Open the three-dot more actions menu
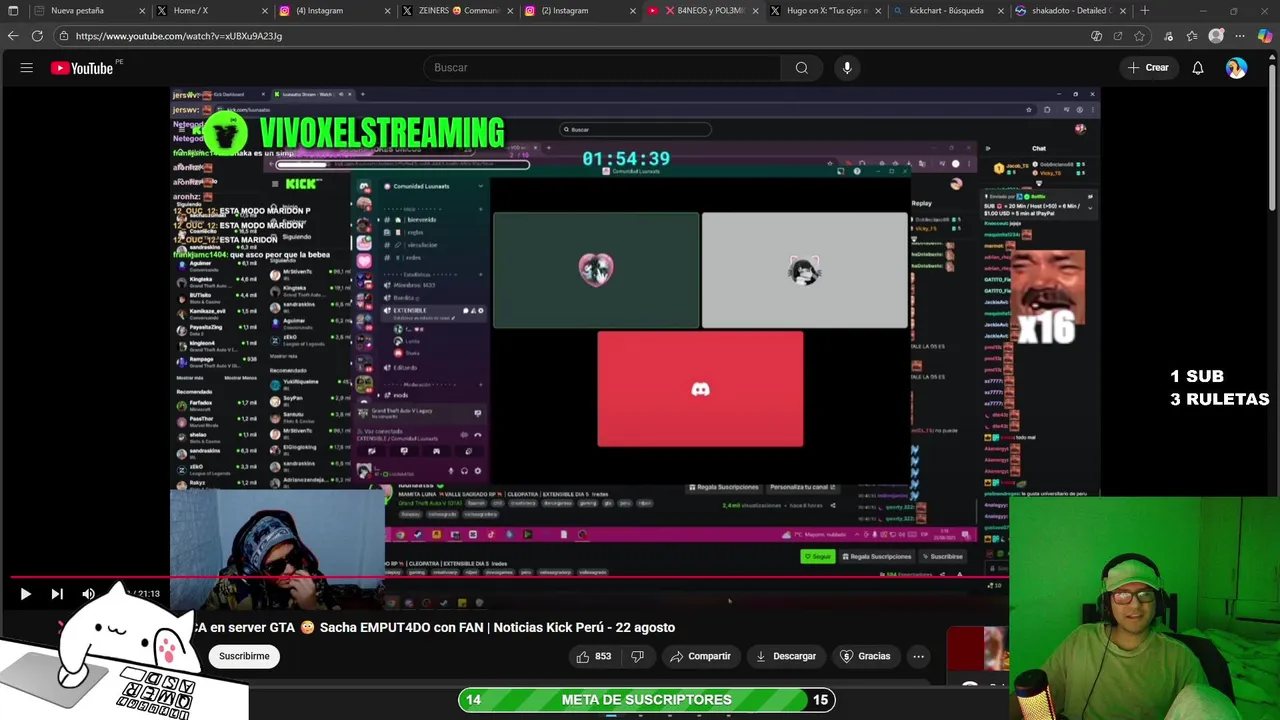This screenshot has width=1280, height=720. (x=918, y=656)
